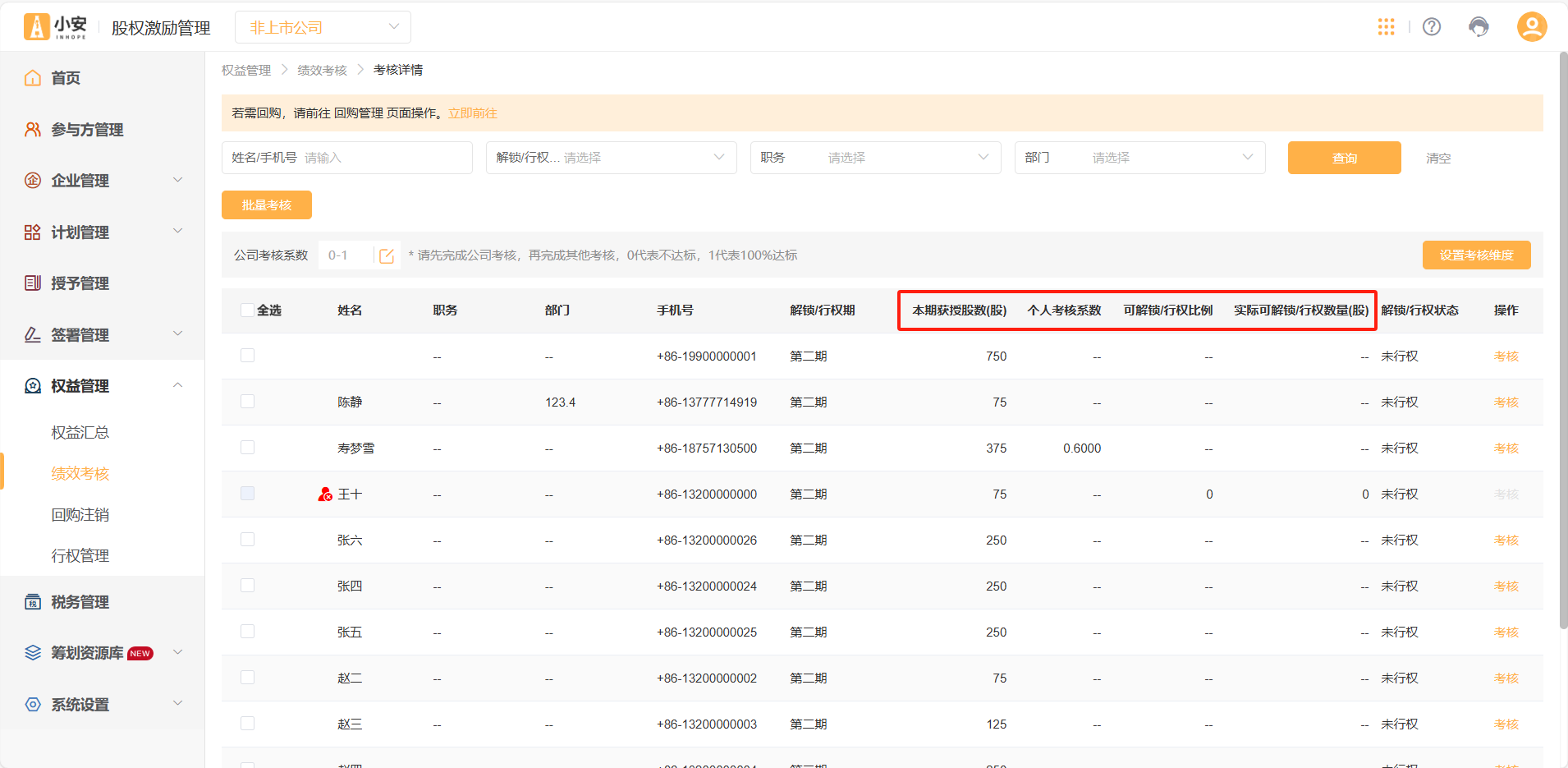Open the 解锁/行权 status dropdown filter
Image resolution: width=1568 pixels, height=768 pixels.
click(611, 158)
